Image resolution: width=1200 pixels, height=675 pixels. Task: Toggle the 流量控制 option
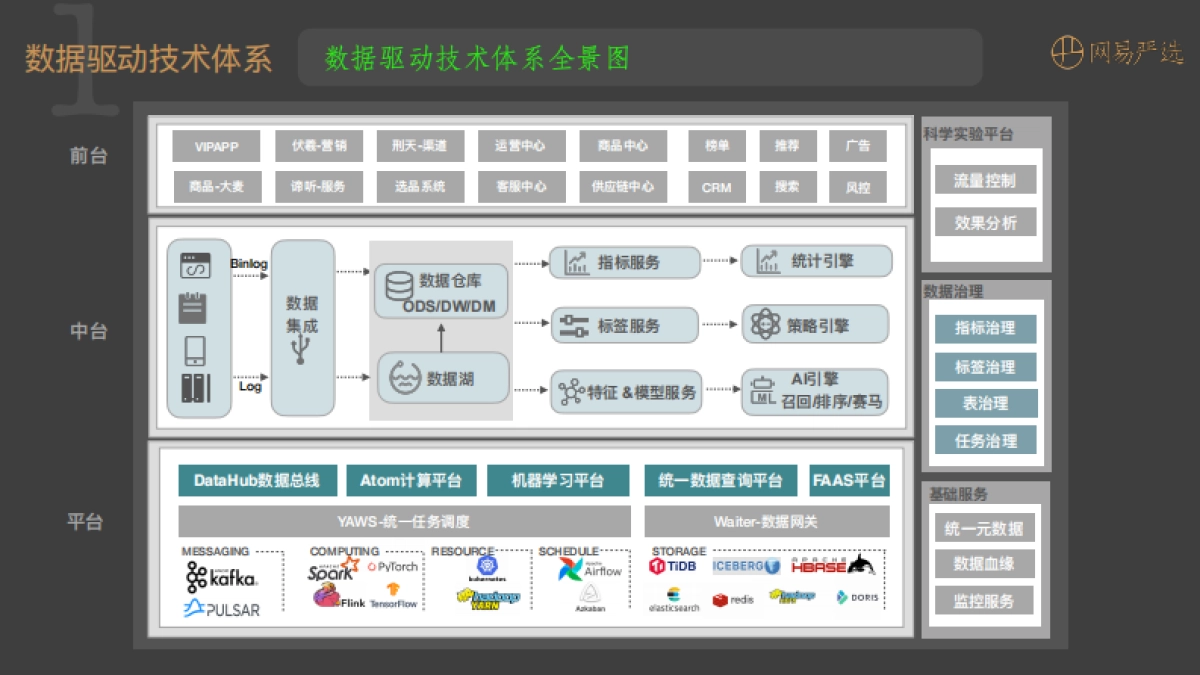[x=984, y=177]
